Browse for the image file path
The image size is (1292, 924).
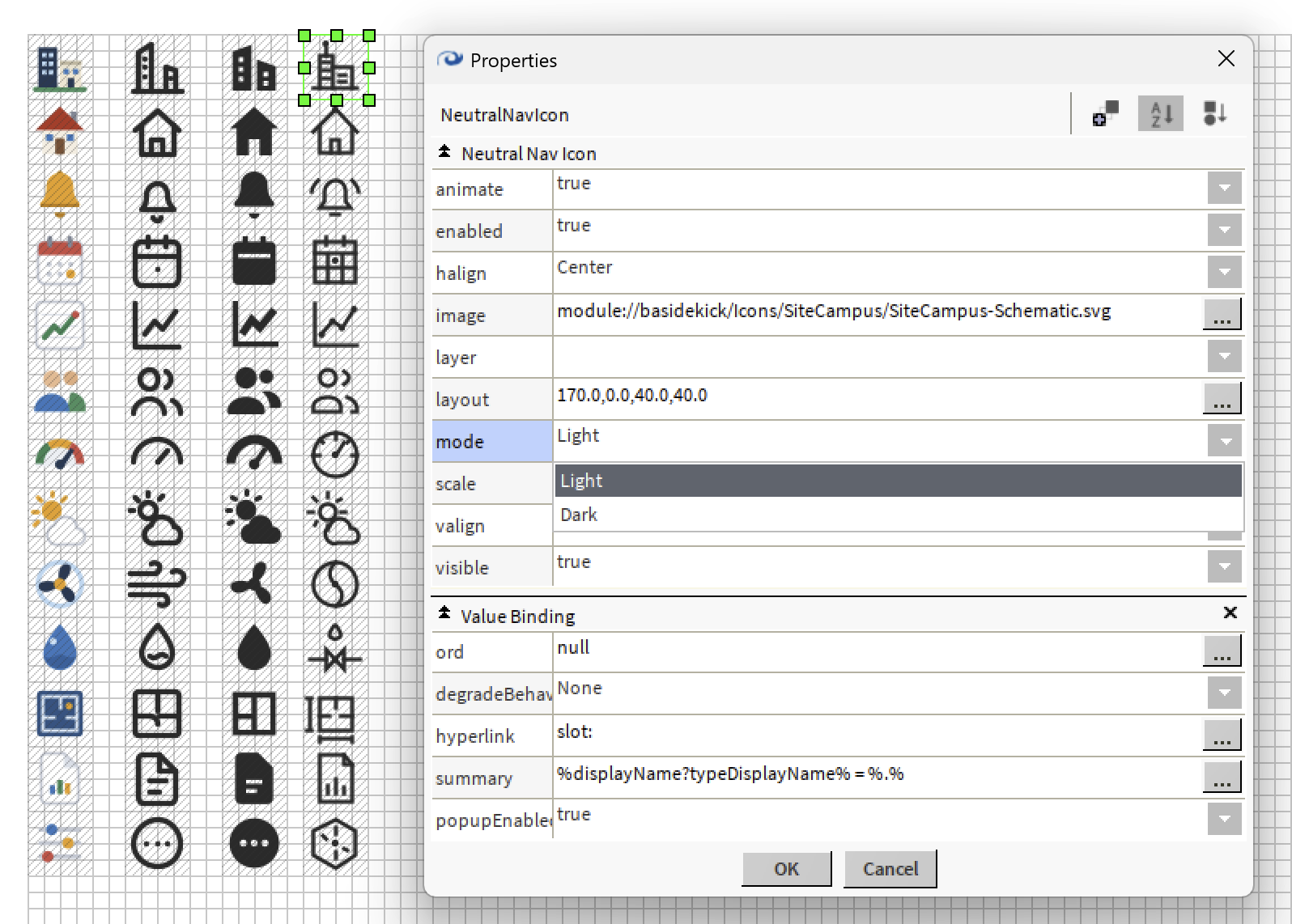[1222, 314]
